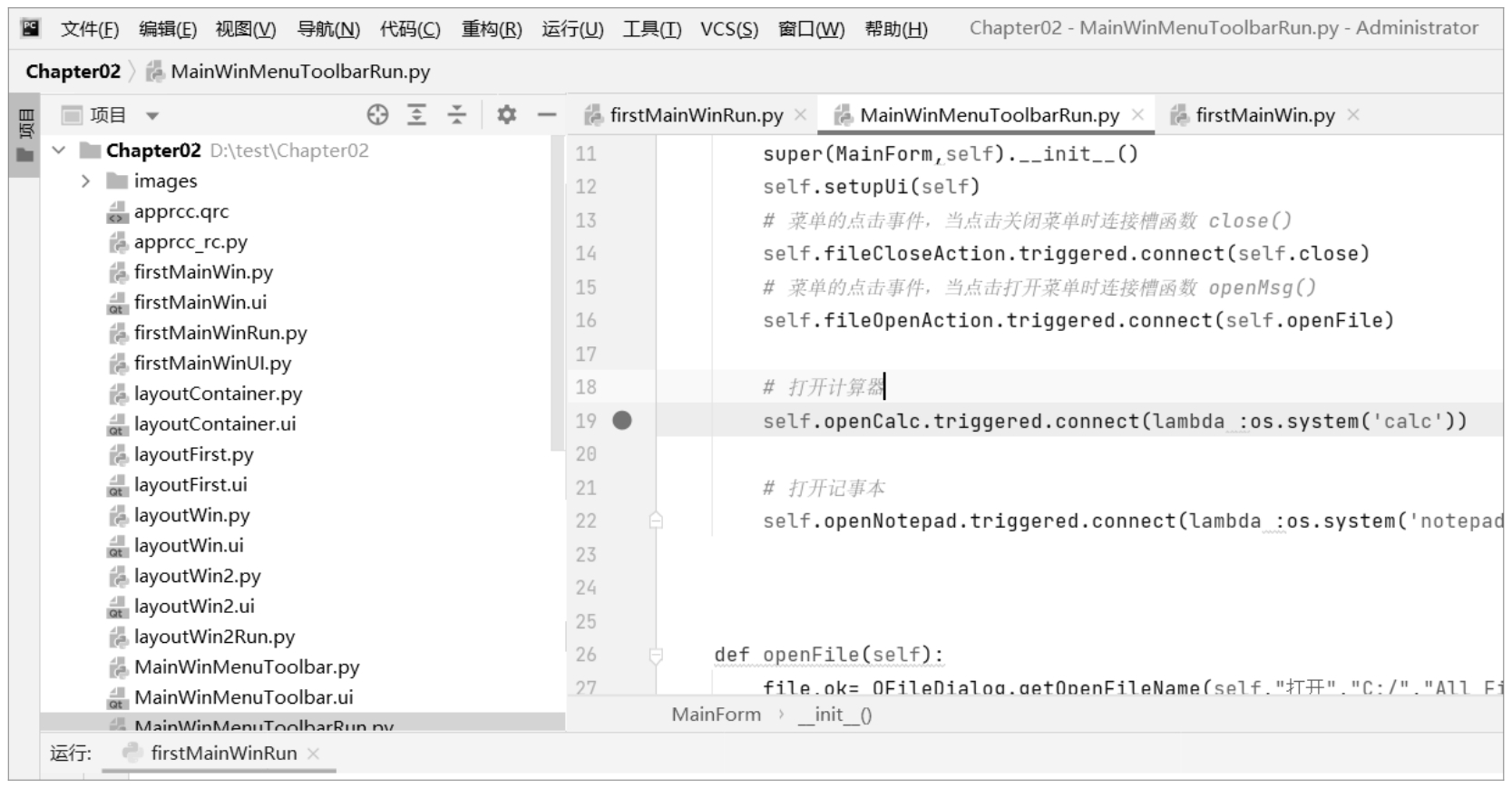Fold the openFile function at line 26
The image size is (1512, 788).
pyautogui.click(x=656, y=655)
